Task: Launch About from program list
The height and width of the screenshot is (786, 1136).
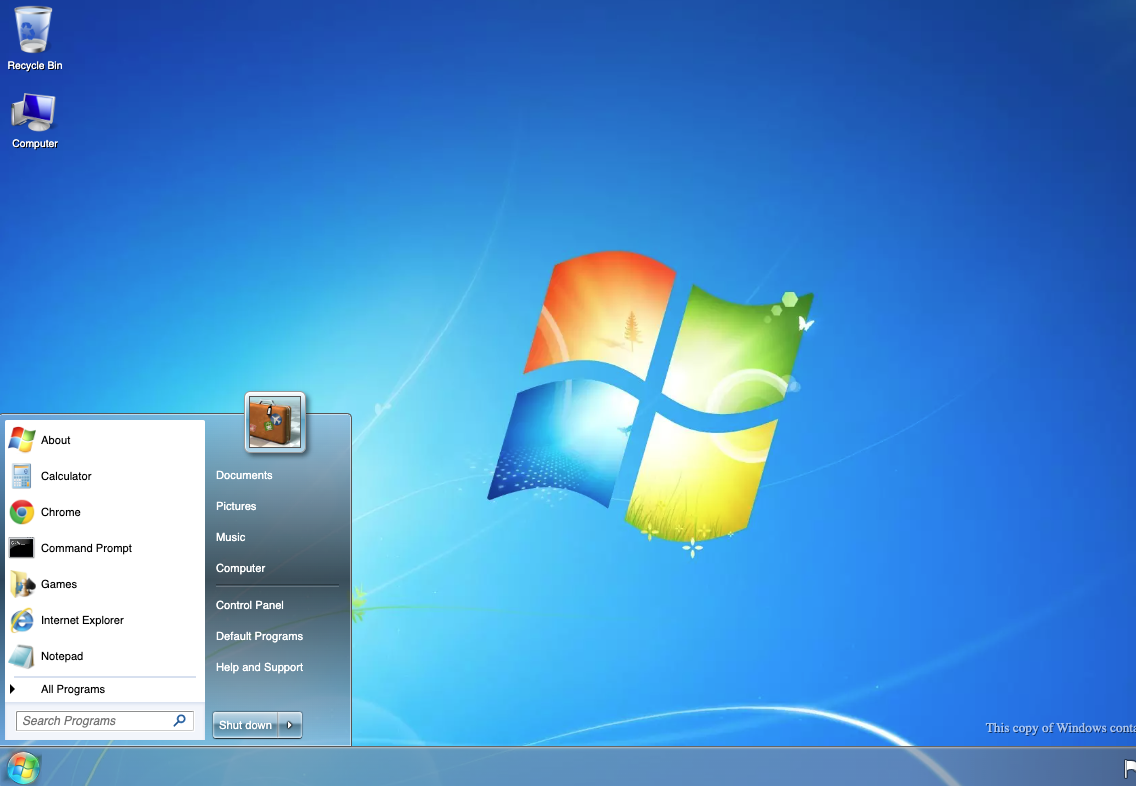Action: [x=56, y=440]
